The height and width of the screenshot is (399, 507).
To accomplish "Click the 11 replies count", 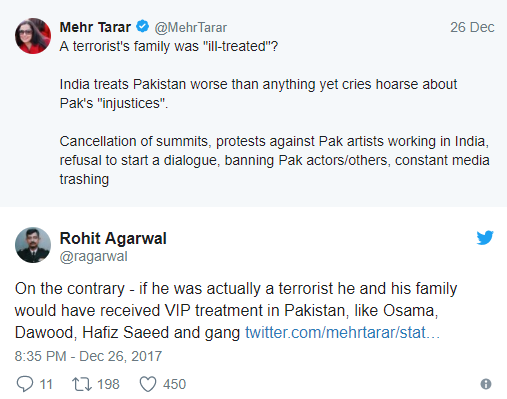I will [46, 384].
